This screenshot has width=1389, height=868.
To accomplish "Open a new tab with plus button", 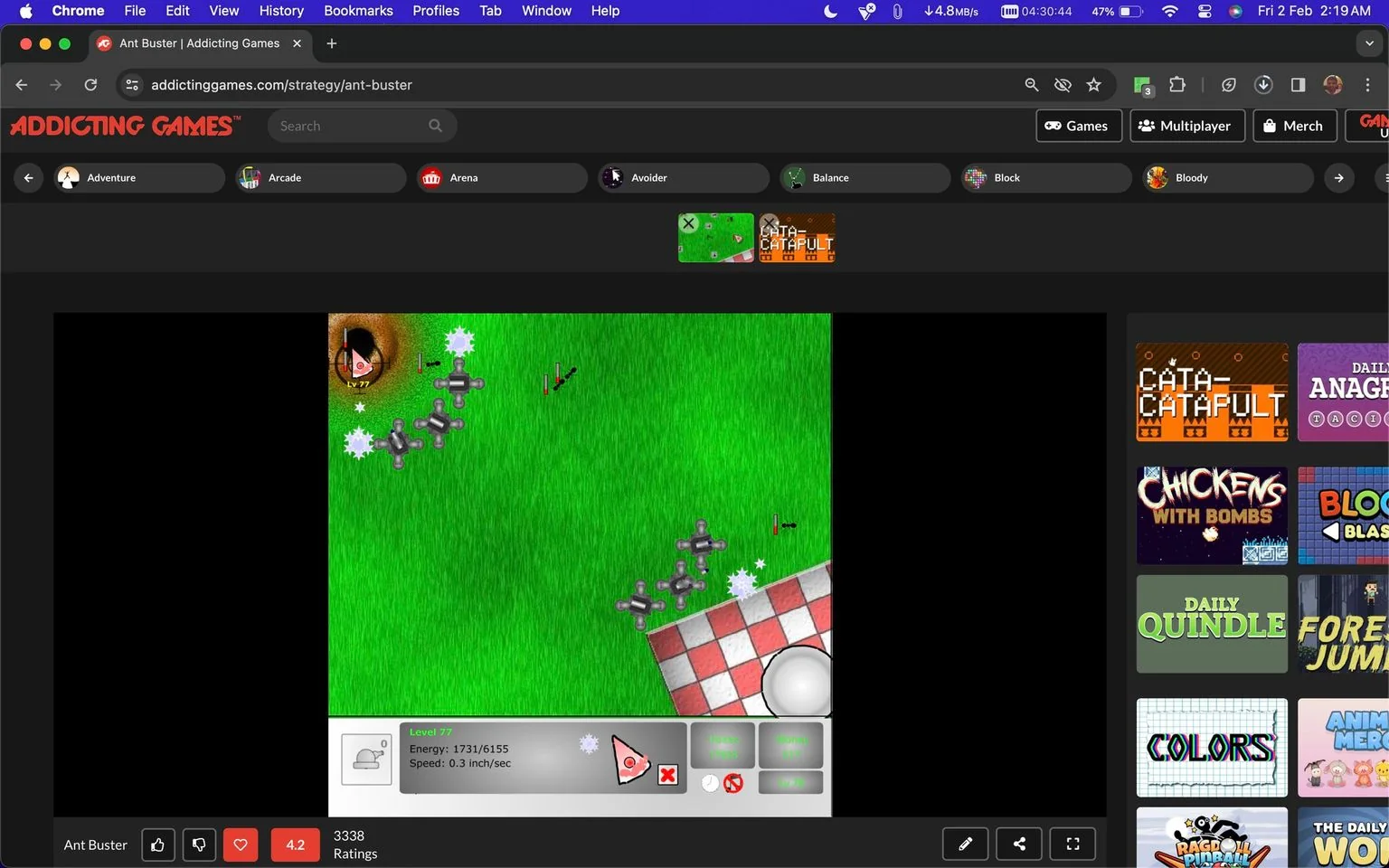I will [332, 43].
